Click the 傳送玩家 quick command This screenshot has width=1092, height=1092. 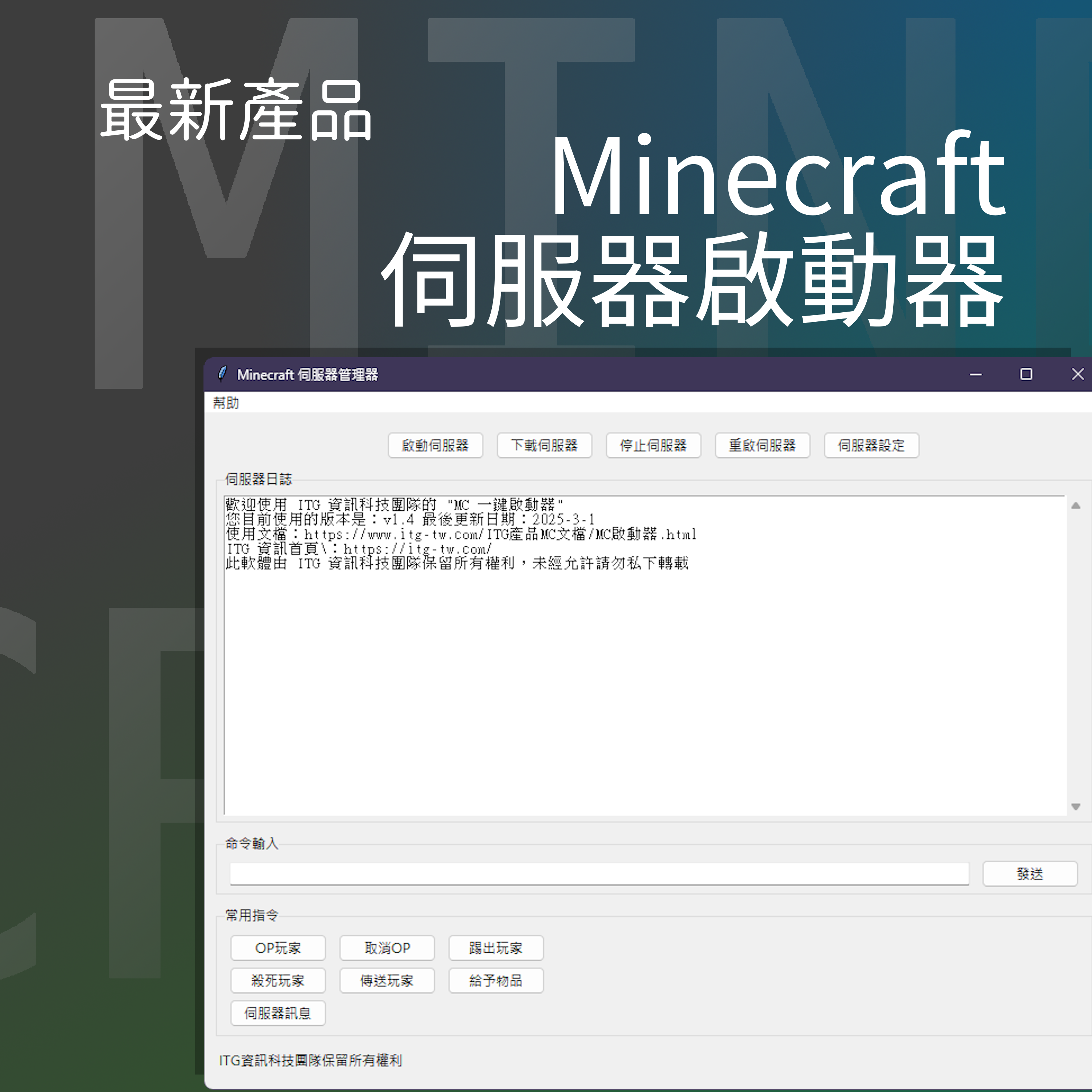click(x=387, y=981)
